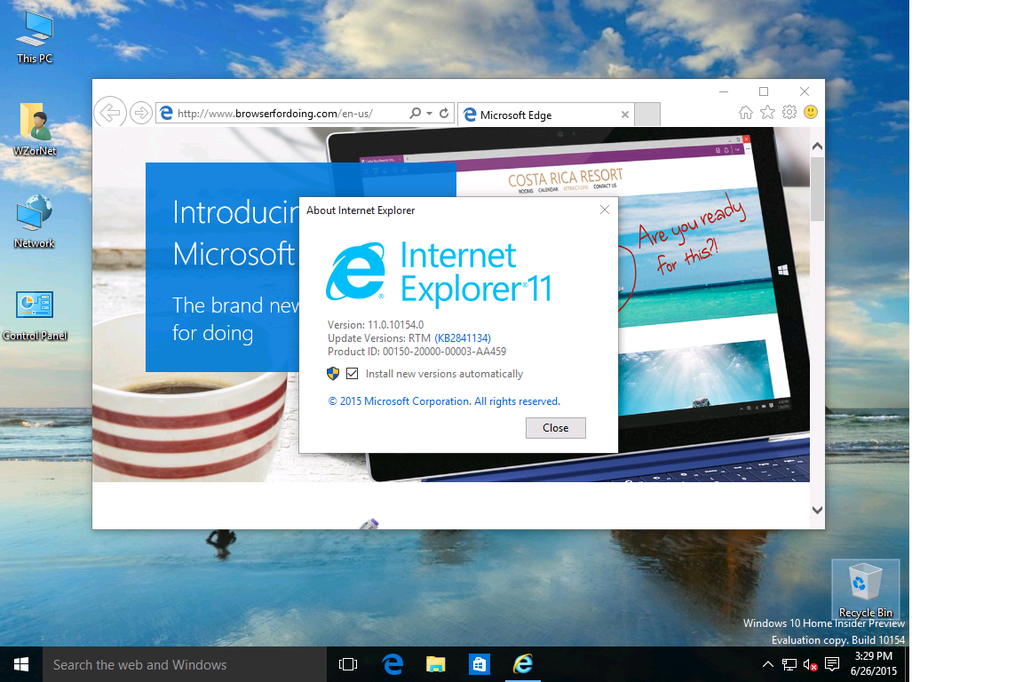Open the Action Center notifications icon
1023x682 pixels.
coord(832,664)
